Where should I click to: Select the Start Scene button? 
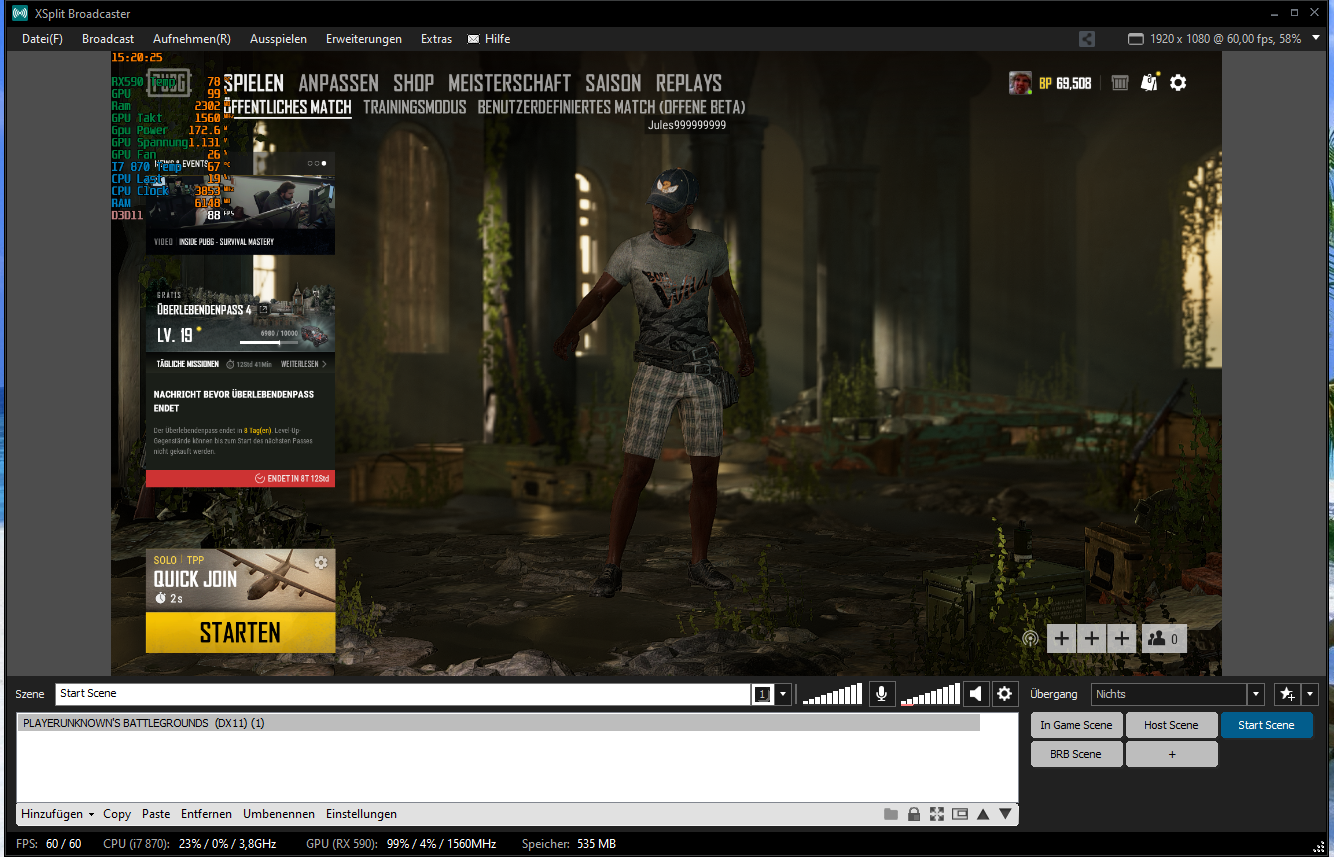(1266, 725)
